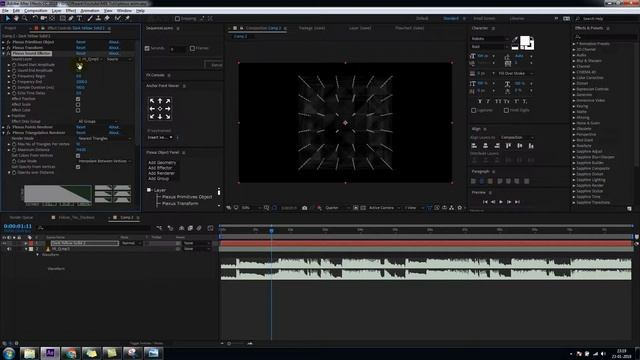Jump to last frame in Preview panel

coord(517,202)
